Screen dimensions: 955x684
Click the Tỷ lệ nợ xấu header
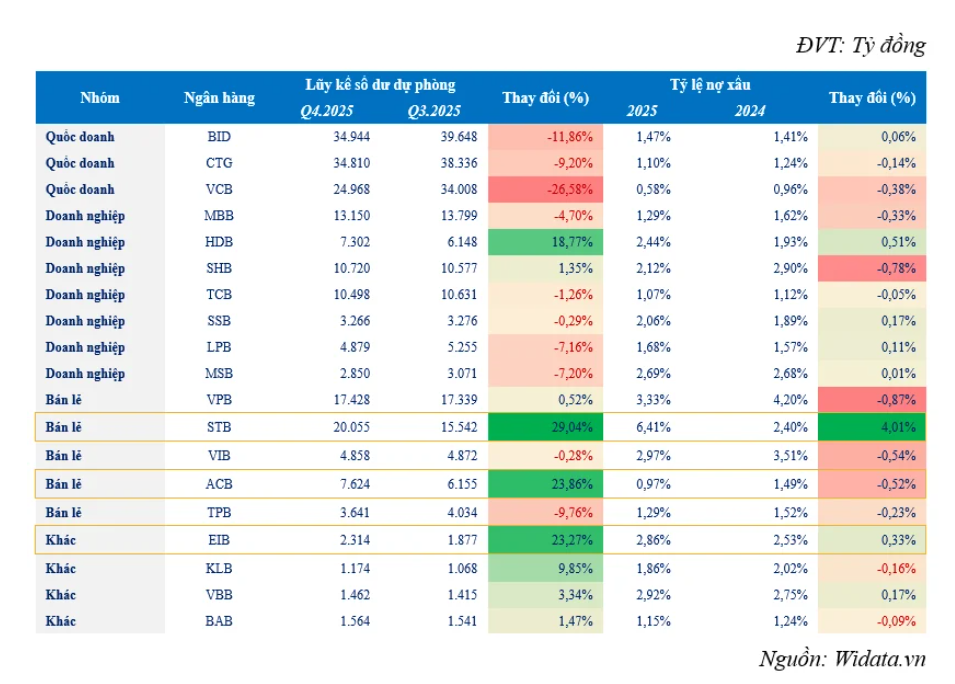[710, 85]
